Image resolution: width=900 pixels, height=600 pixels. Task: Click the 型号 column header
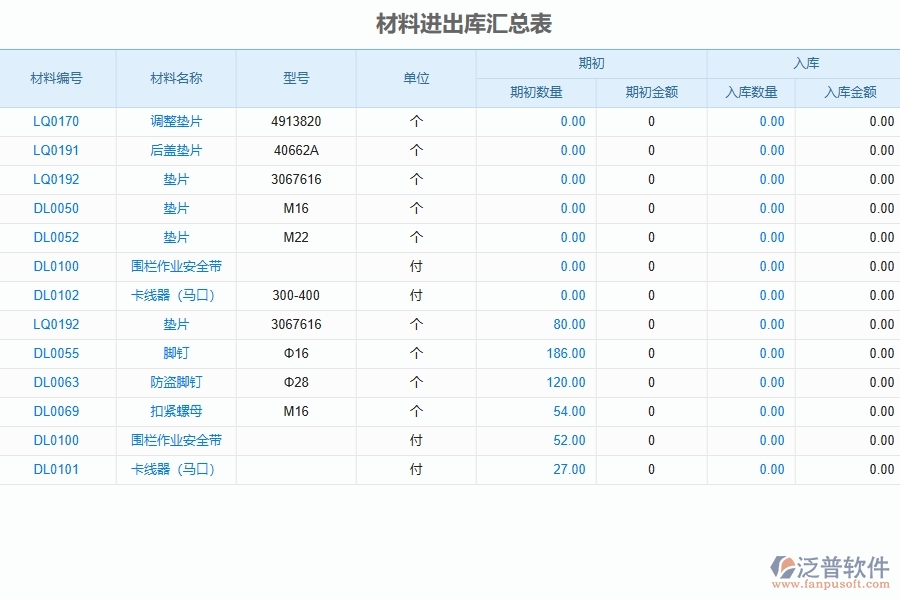[x=295, y=78]
